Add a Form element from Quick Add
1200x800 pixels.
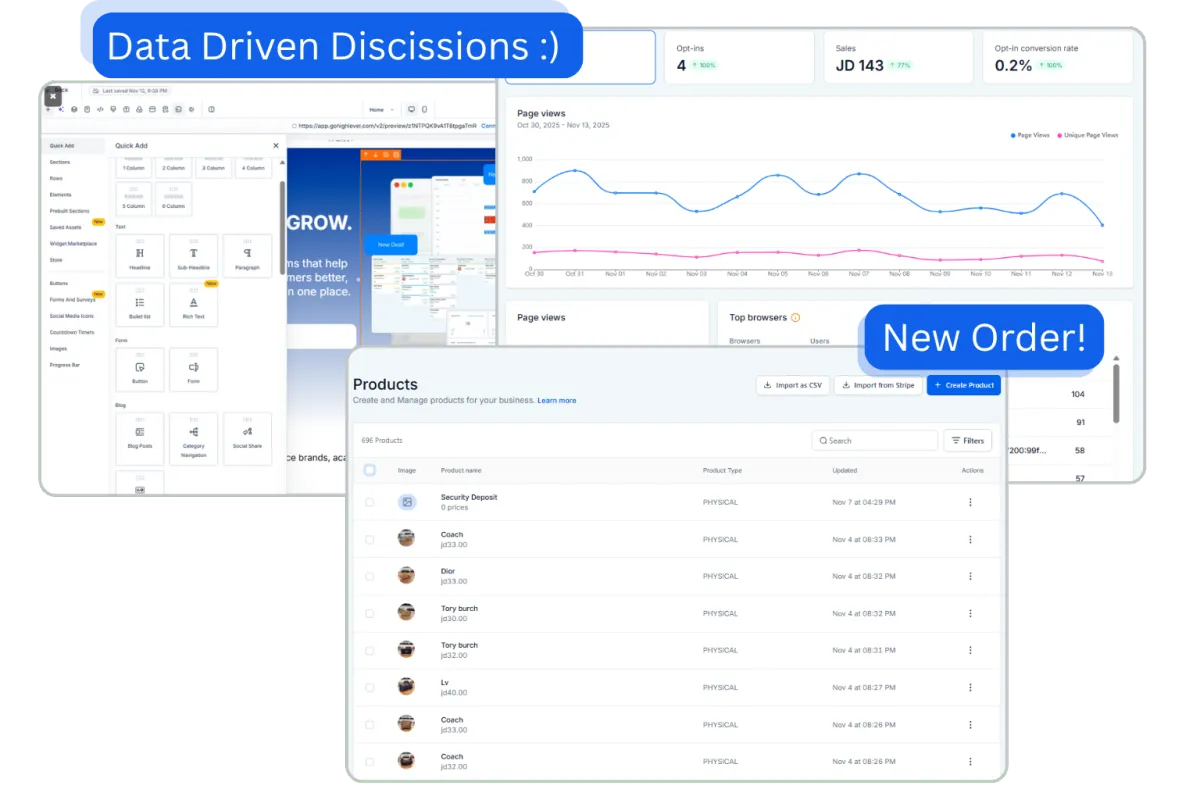tap(193, 370)
